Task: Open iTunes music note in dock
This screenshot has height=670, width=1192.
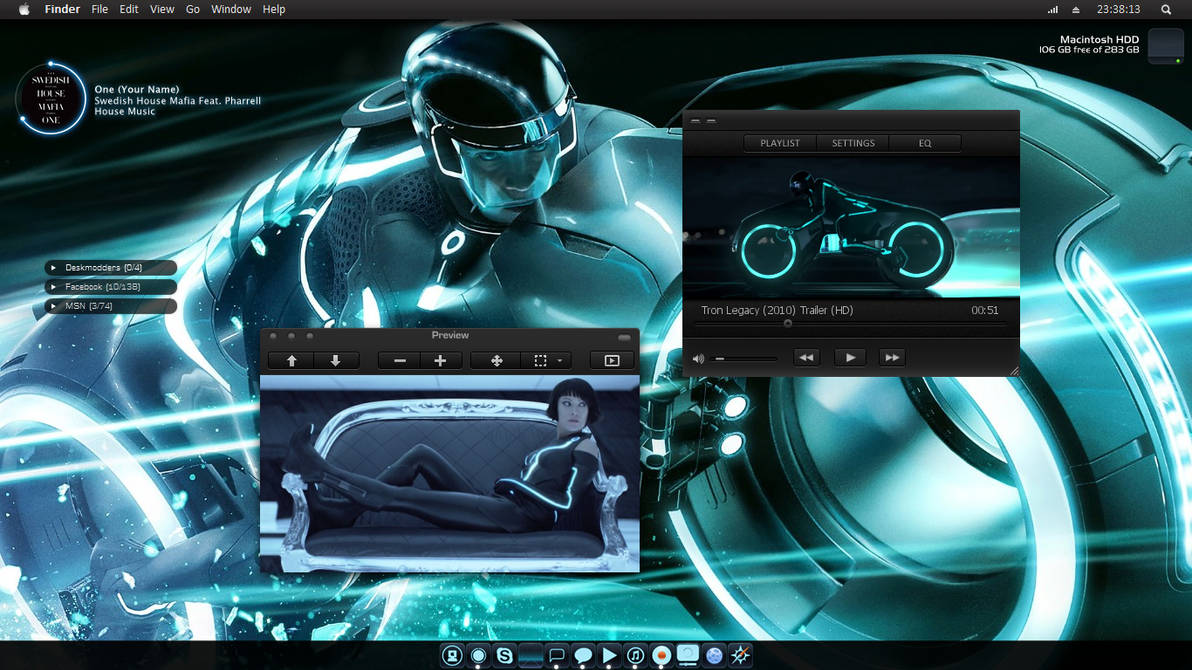Action: click(636, 656)
